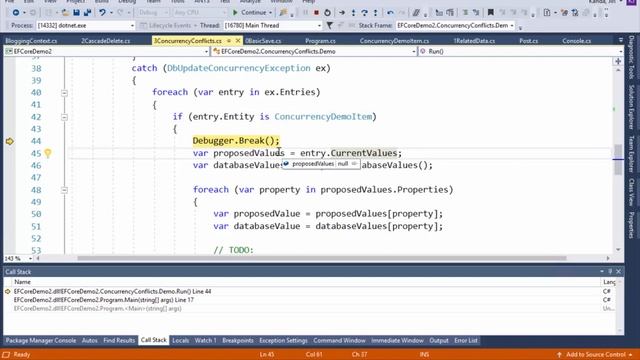
Task: Open the Breakpoints tab
Action: [238, 340]
